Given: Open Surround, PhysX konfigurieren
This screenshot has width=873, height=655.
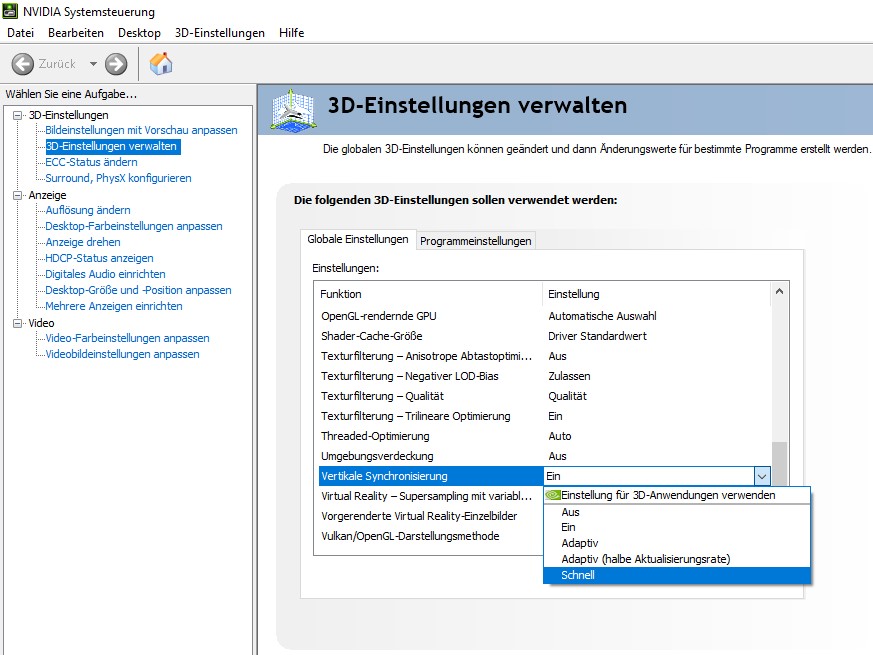Looking at the screenshot, I should pyautogui.click(x=118, y=178).
